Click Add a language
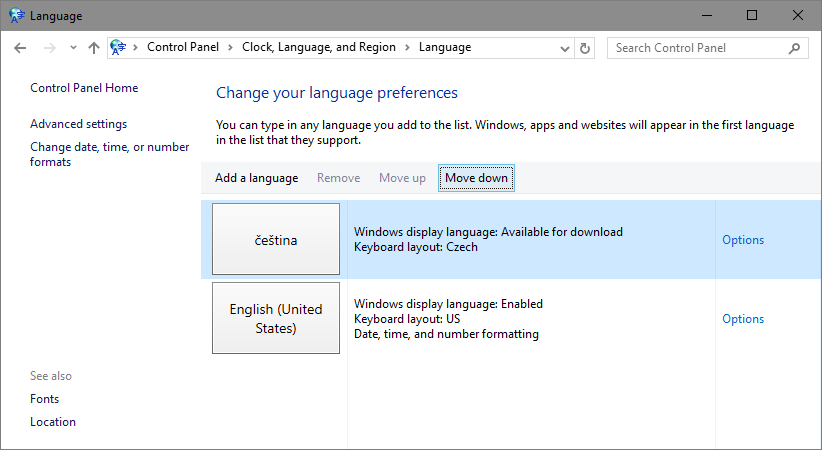 (256, 178)
